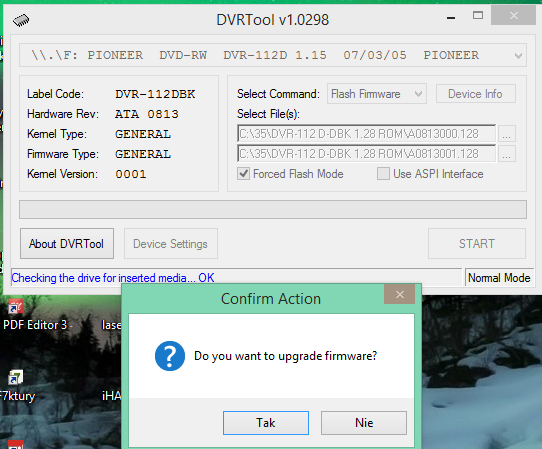Click the flash progress bar
The height and width of the screenshot is (449, 542).
273,209
